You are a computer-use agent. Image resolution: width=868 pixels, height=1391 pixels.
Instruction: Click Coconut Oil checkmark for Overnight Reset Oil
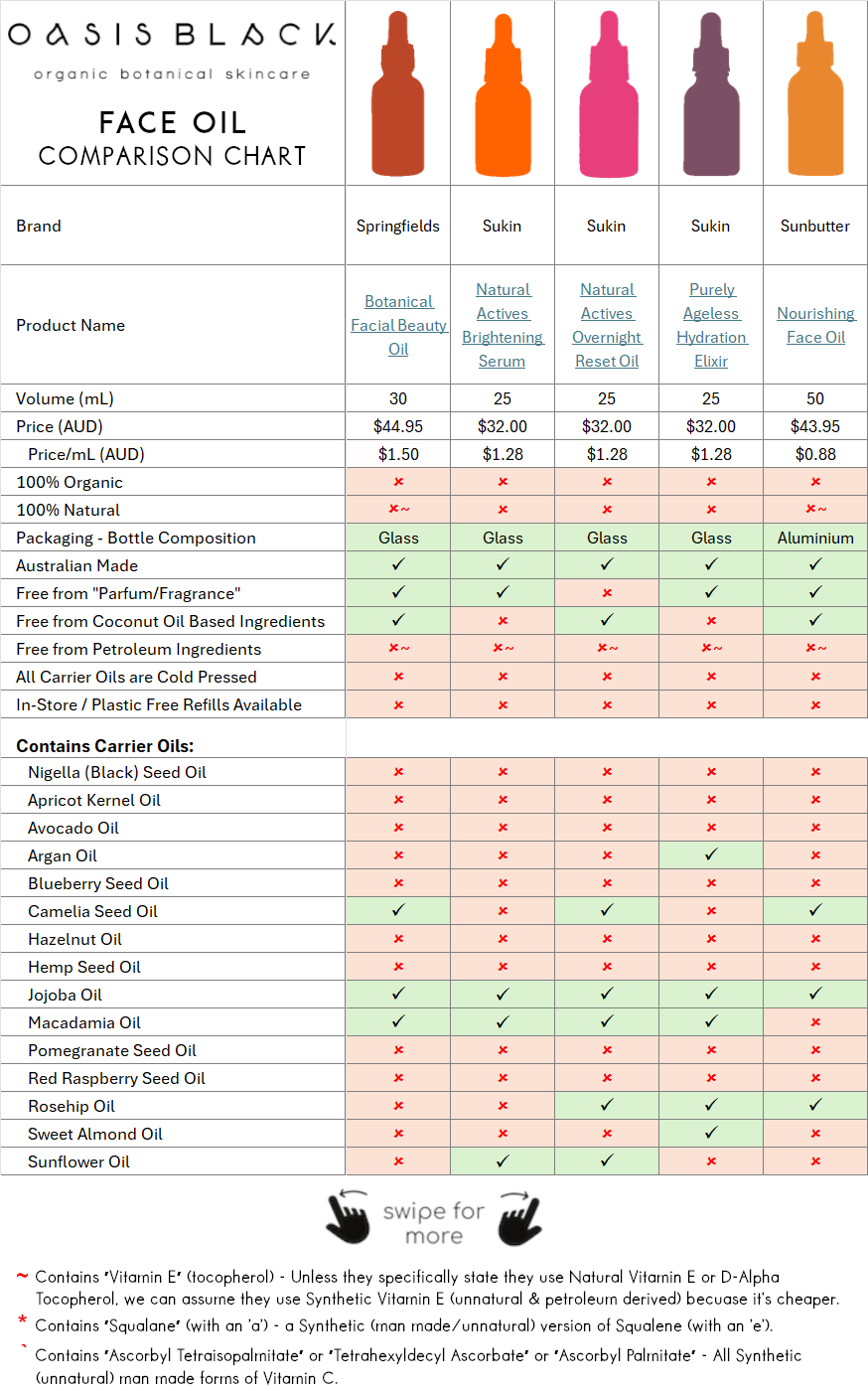(x=607, y=620)
